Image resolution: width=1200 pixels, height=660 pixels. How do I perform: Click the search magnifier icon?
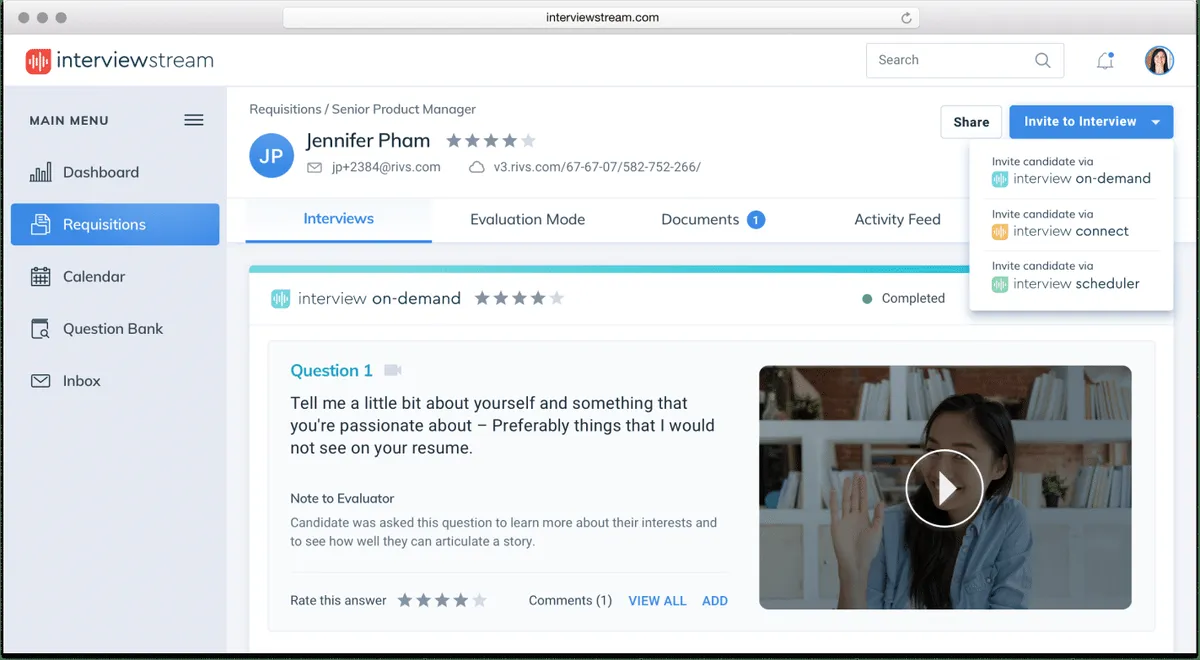(1043, 60)
